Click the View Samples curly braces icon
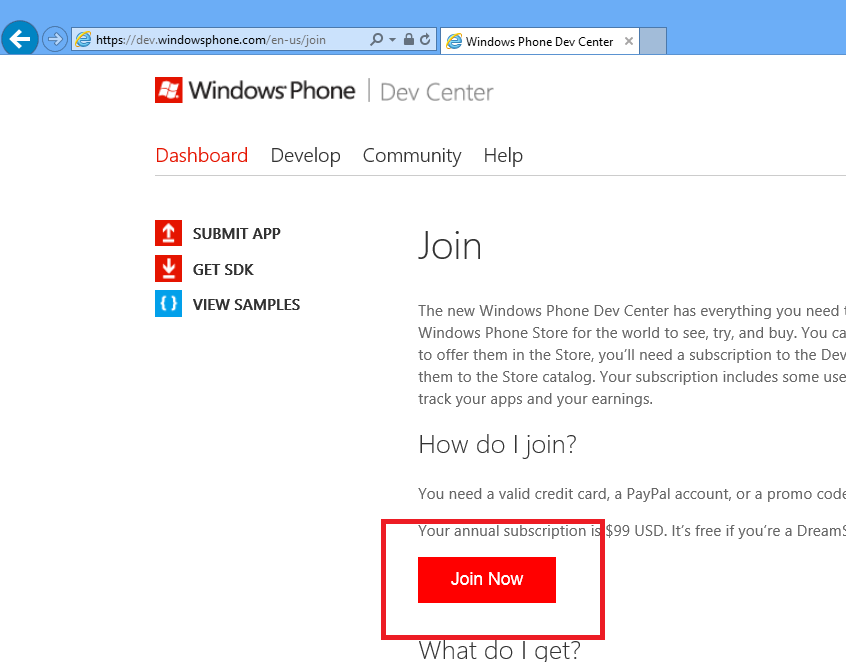Viewport: 846px width, 662px height. pyautogui.click(x=168, y=304)
